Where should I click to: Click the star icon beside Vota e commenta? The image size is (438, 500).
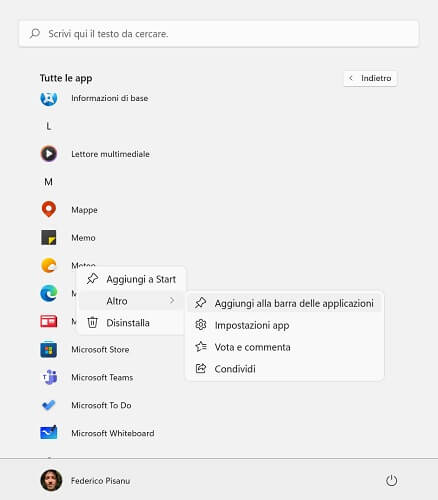[x=201, y=347]
